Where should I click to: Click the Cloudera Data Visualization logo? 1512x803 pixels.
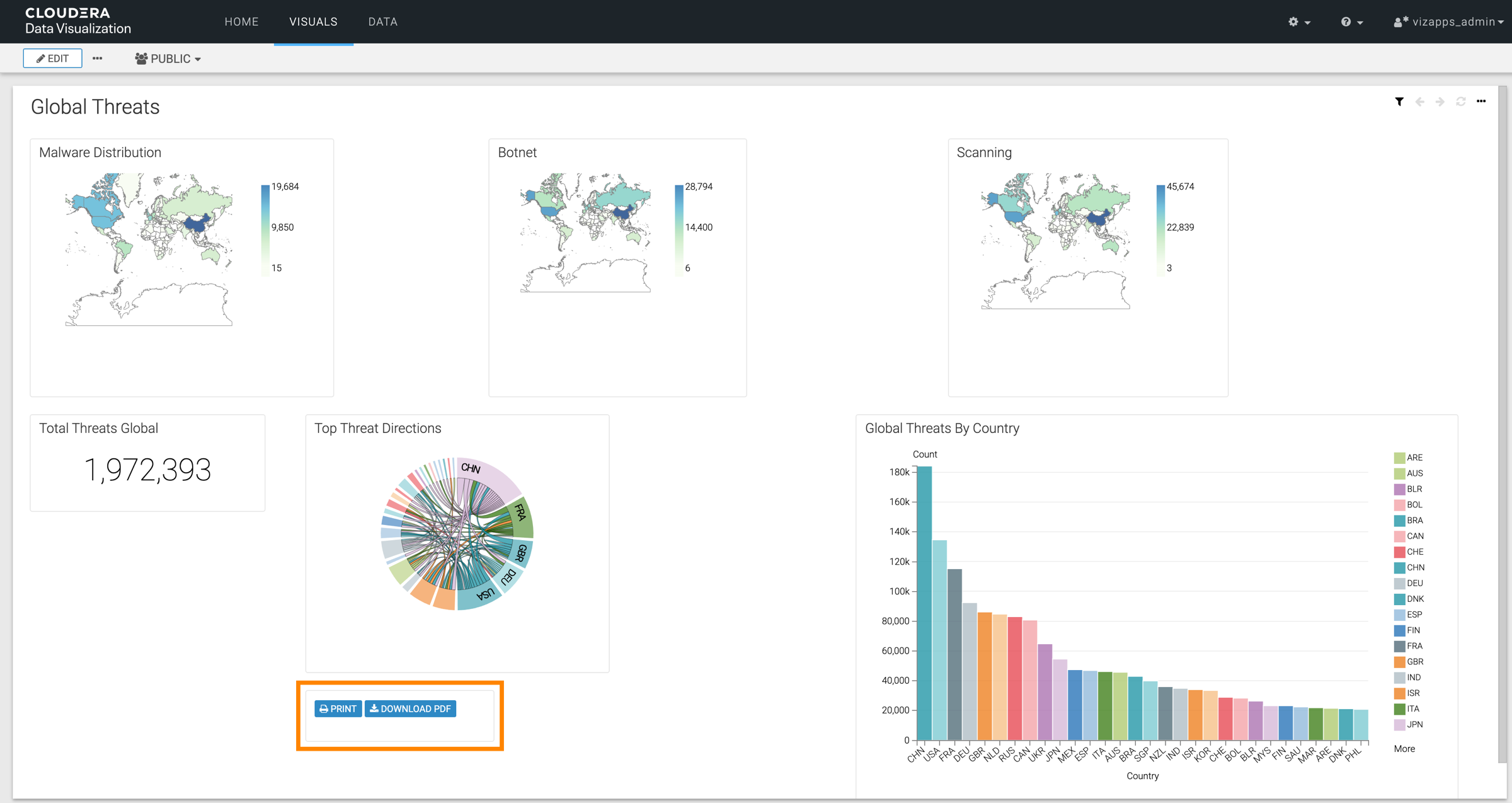[x=77, y=21]
